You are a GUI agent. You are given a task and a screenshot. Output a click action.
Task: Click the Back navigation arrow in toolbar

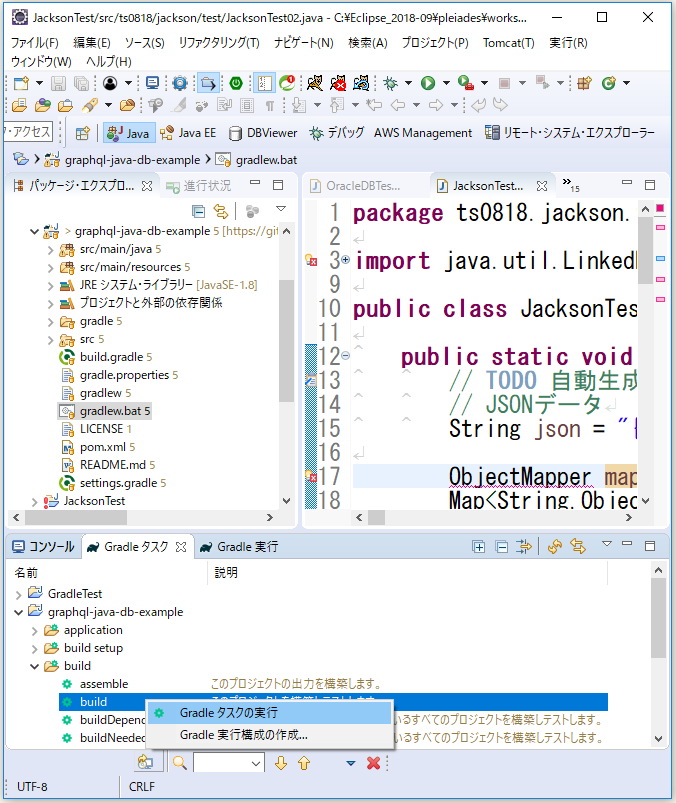398,105
